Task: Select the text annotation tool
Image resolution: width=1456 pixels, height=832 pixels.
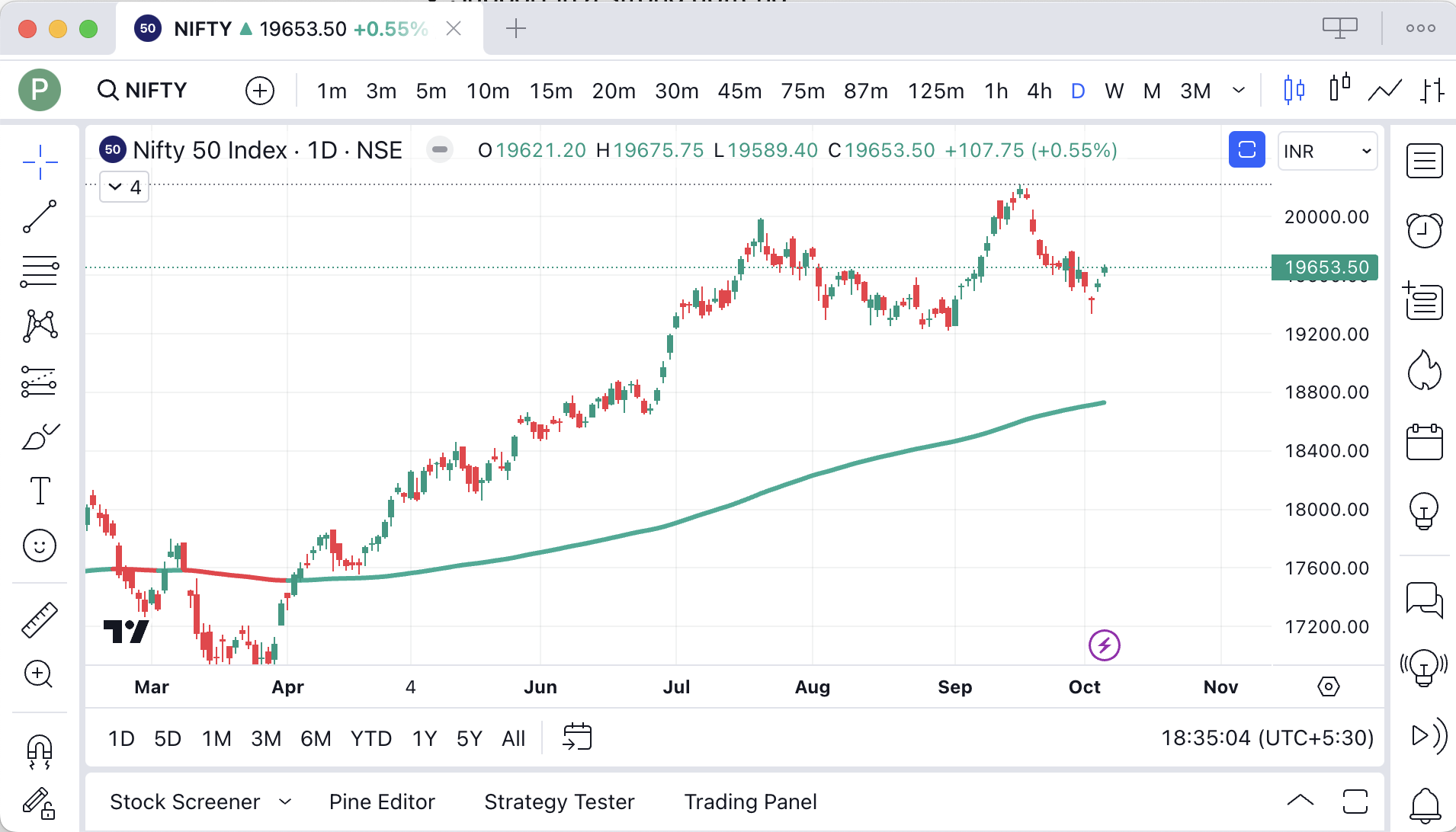Action: pyautogui.click(x=40, y=491)
